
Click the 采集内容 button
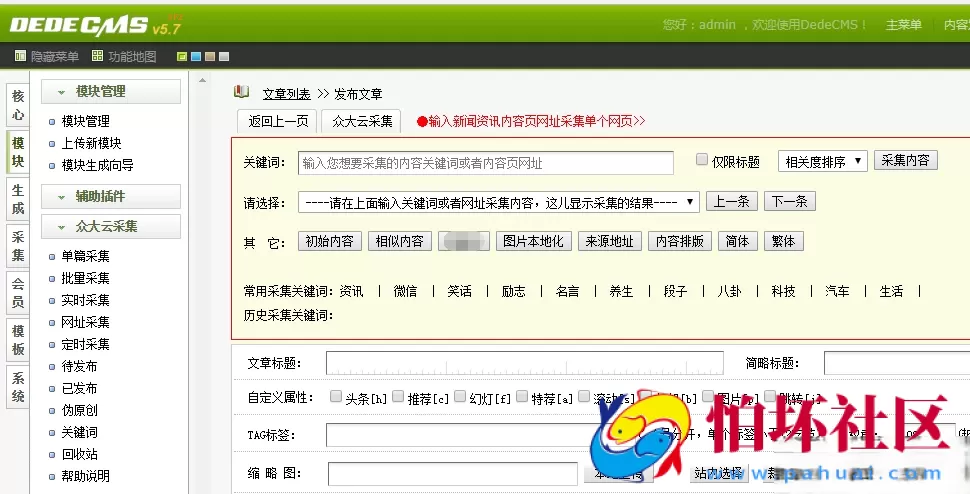[x=906, y=161]
